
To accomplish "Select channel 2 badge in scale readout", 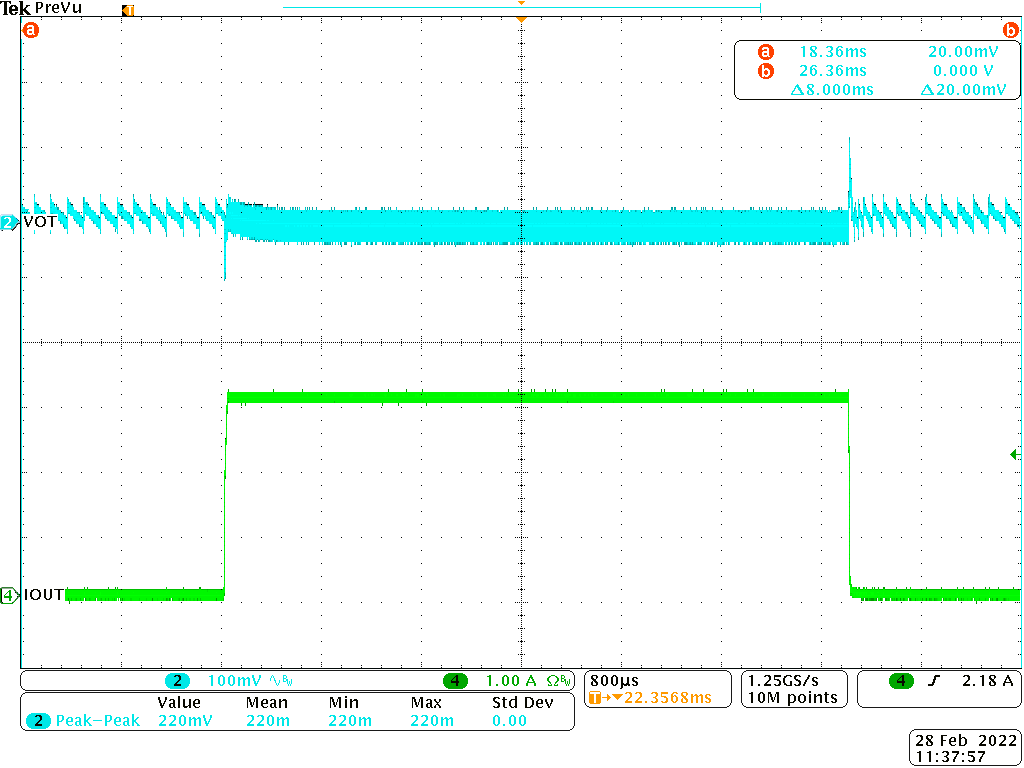I will 178,681.
